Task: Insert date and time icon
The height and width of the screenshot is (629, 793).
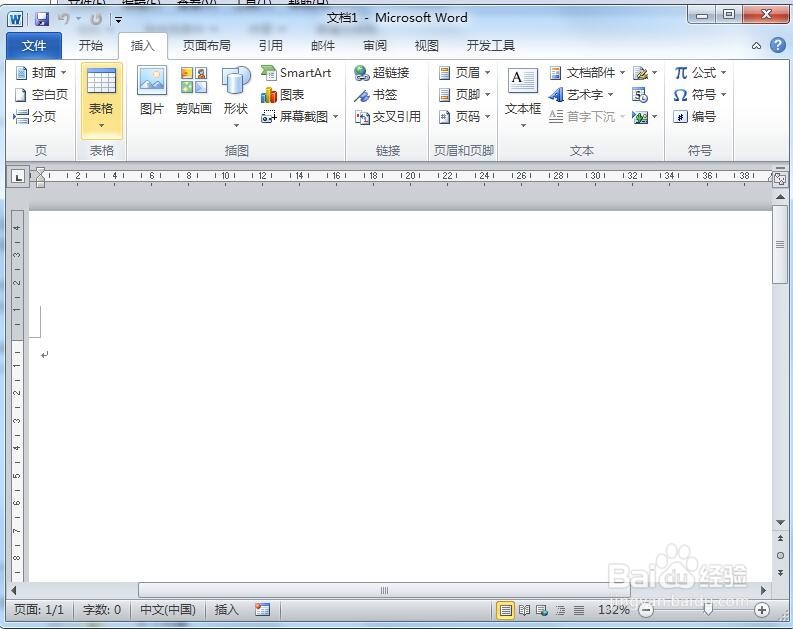Action: 639,95
